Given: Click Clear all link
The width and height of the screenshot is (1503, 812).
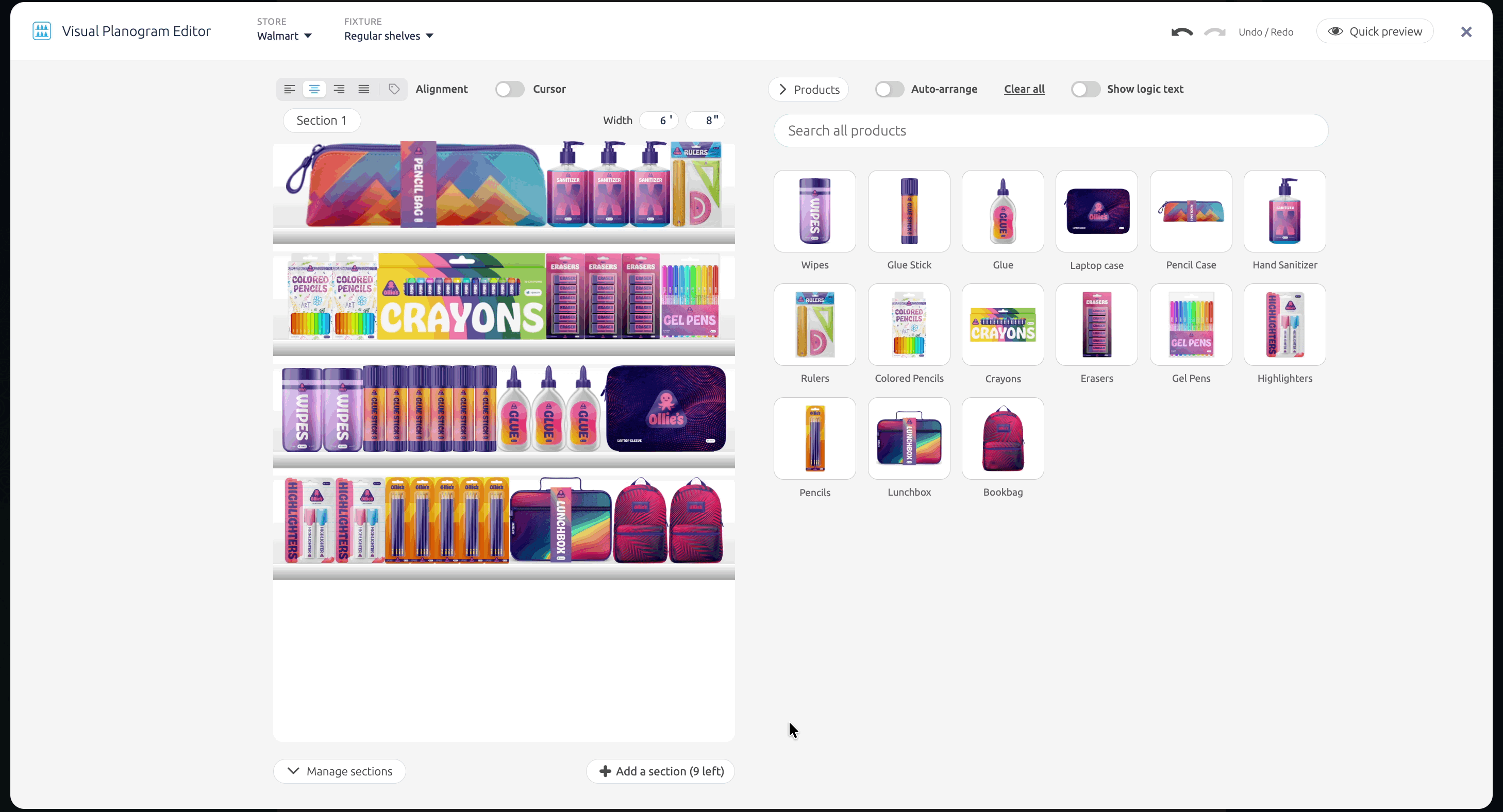Looking at the screenshot, I should (x=1024, y=89).
